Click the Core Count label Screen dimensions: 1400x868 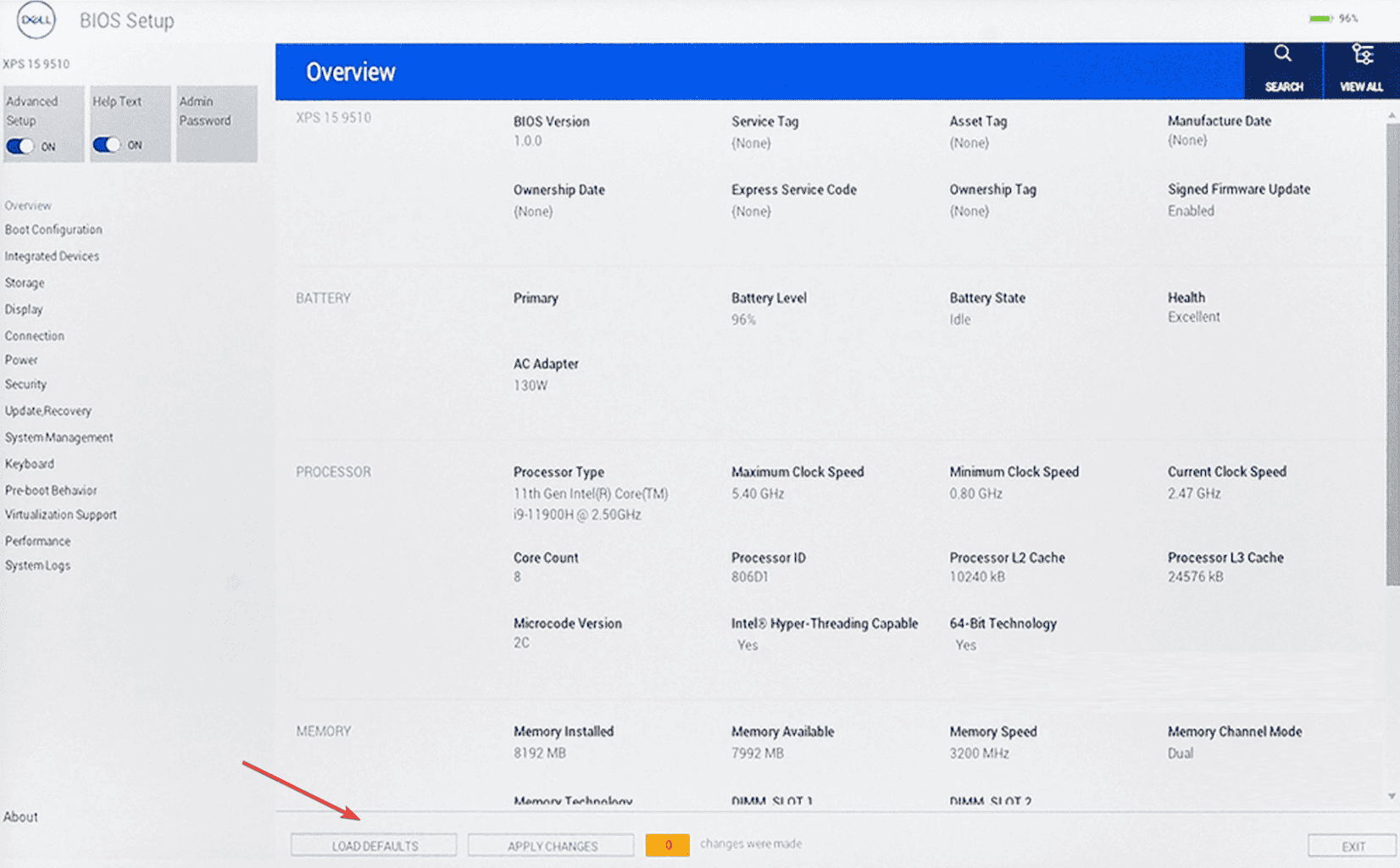pos(546,558)
